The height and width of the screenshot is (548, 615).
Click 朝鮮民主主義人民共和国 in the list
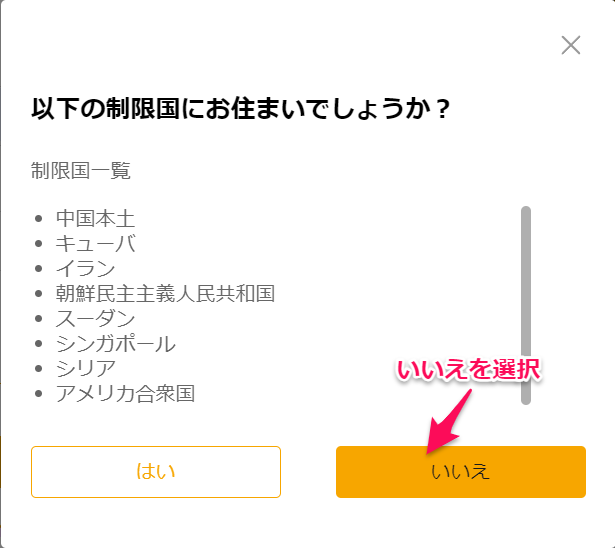[165, 293]
